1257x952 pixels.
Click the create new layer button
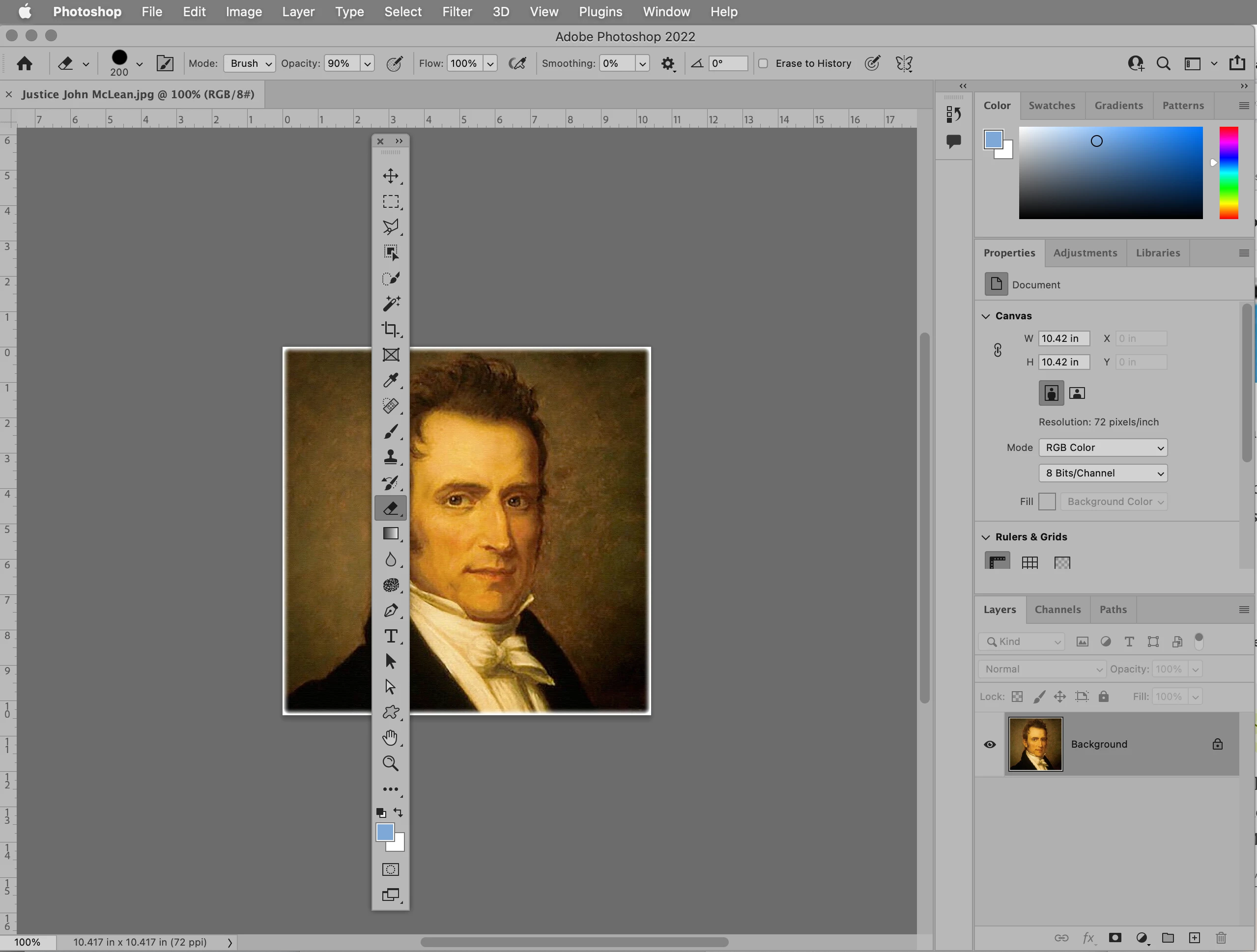[x=1195, y=938]
